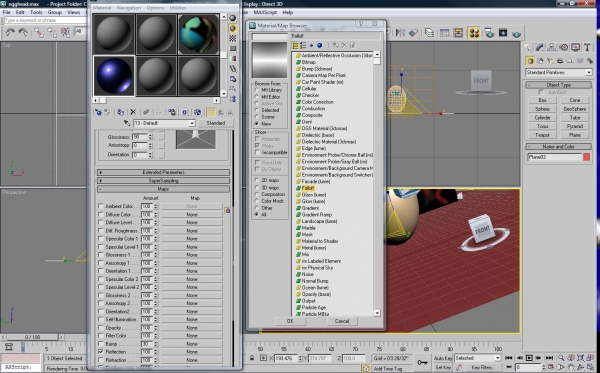Select Shapes category icon in Create panel

click(x=540, y=60)
